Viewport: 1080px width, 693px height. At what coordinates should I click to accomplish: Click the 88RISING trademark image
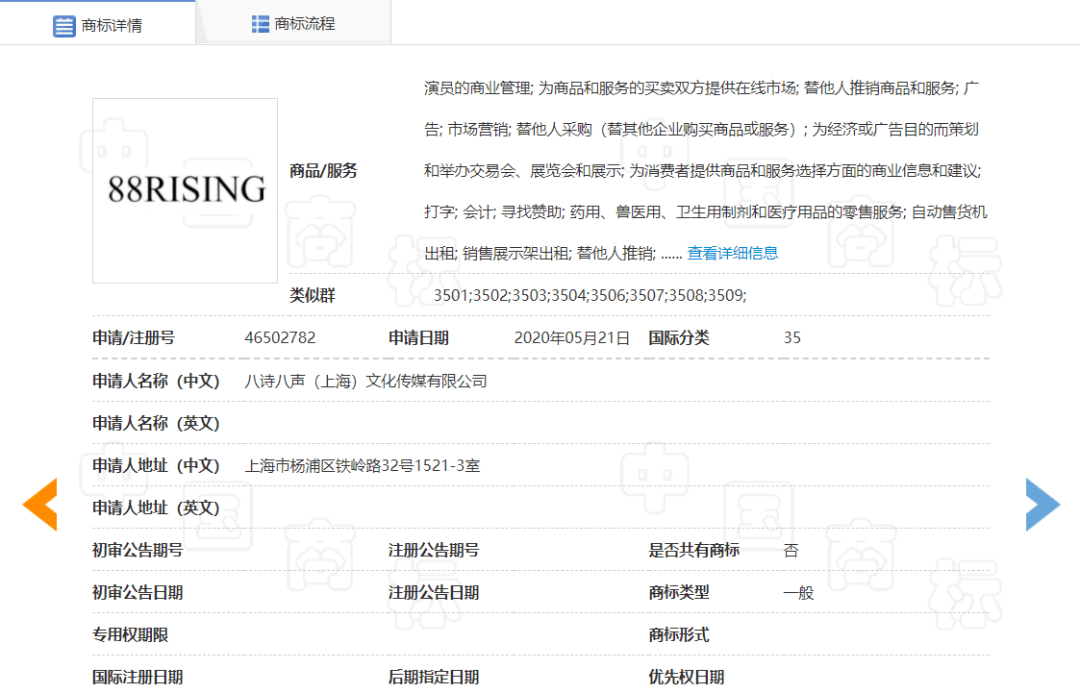click(185, 190)
